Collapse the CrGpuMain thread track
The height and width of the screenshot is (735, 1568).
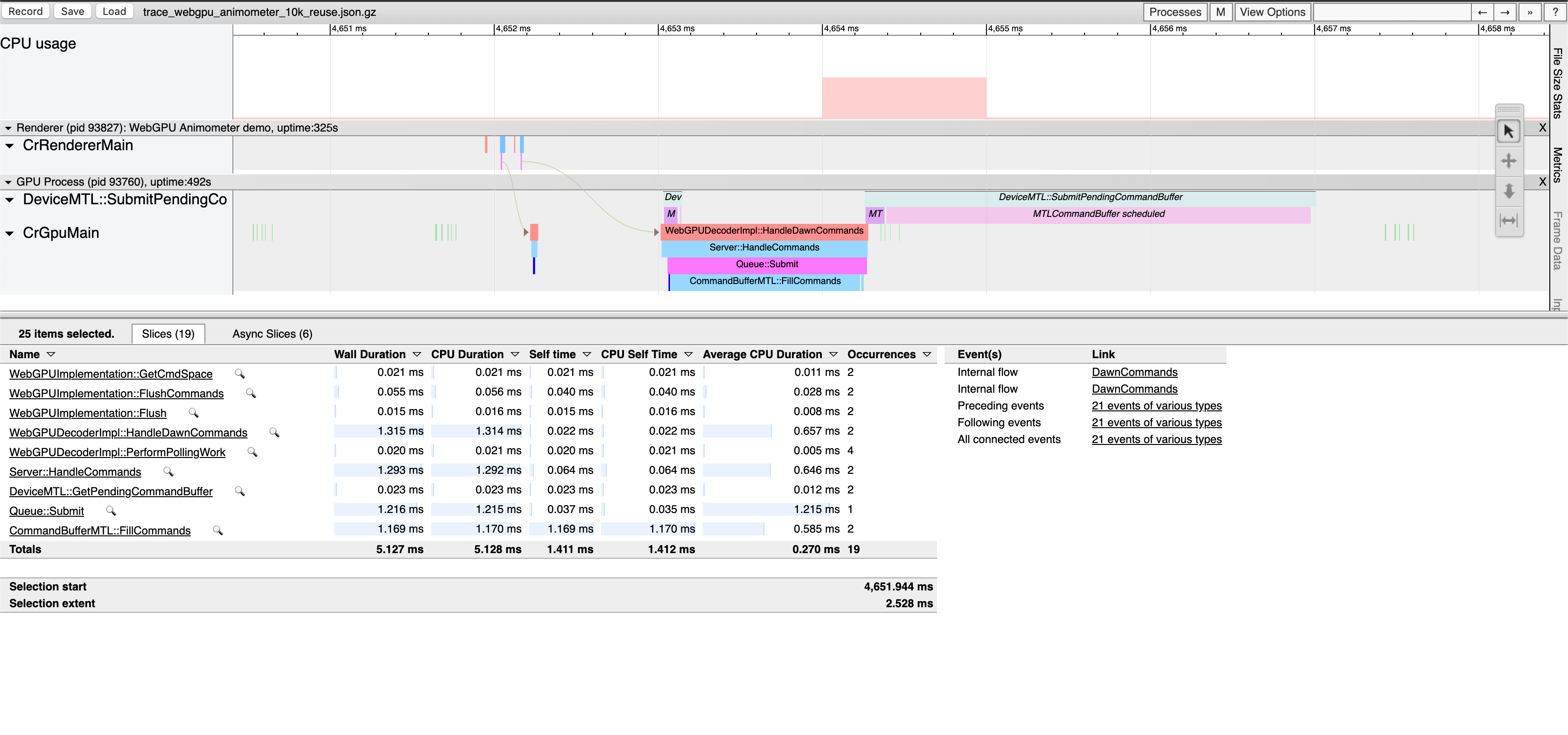pyautogui.click(x=8, y=232)
